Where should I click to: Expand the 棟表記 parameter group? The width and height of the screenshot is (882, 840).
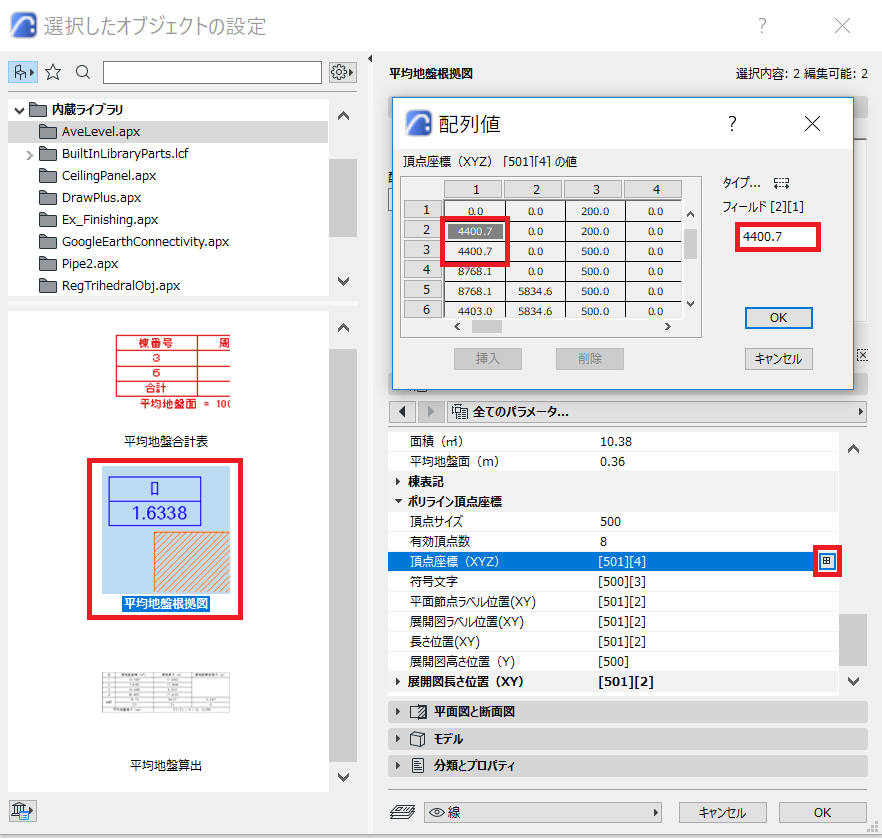[x=398, y=482]
